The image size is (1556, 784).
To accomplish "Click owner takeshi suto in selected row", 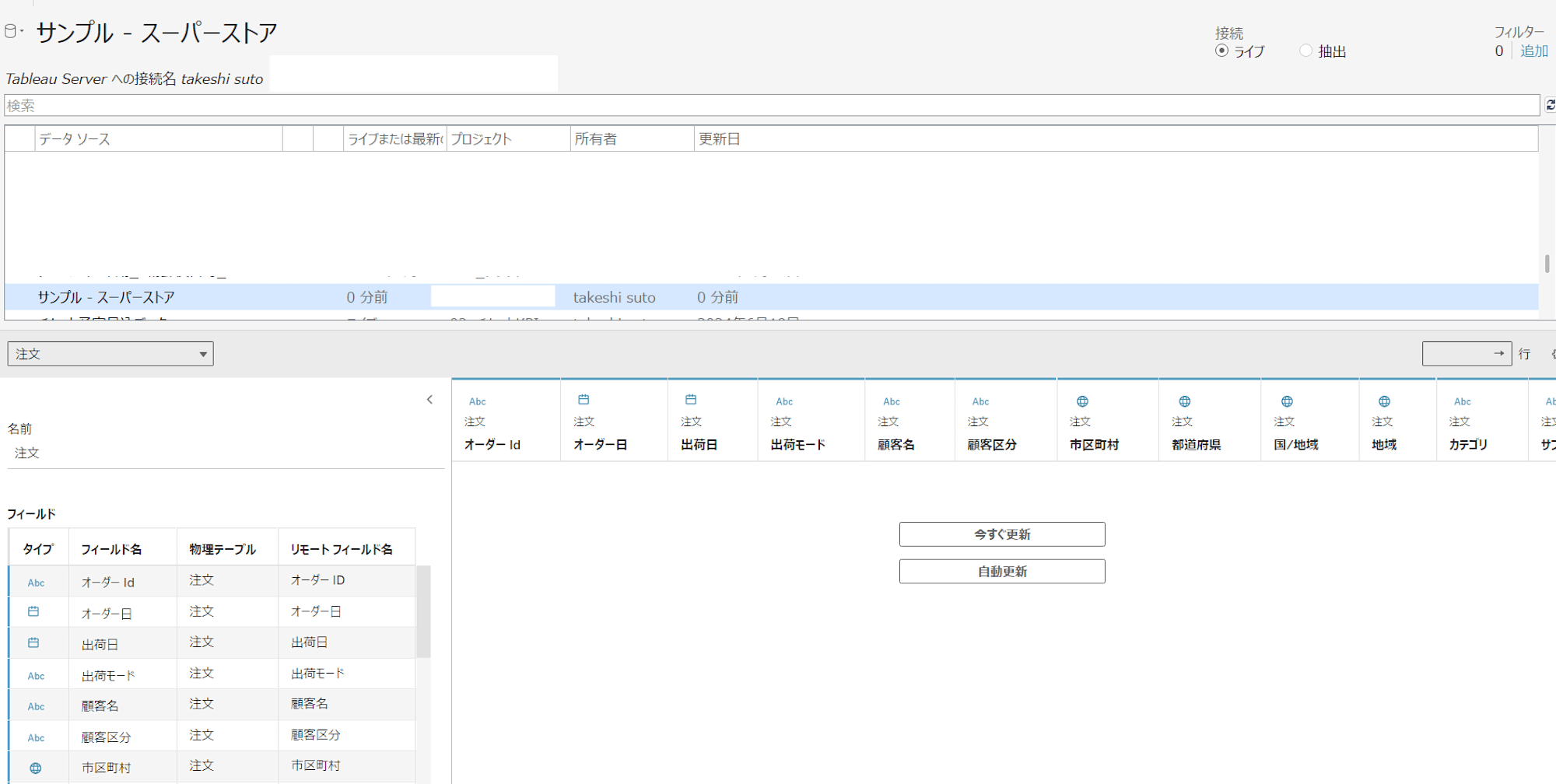I will coord(614,297).
